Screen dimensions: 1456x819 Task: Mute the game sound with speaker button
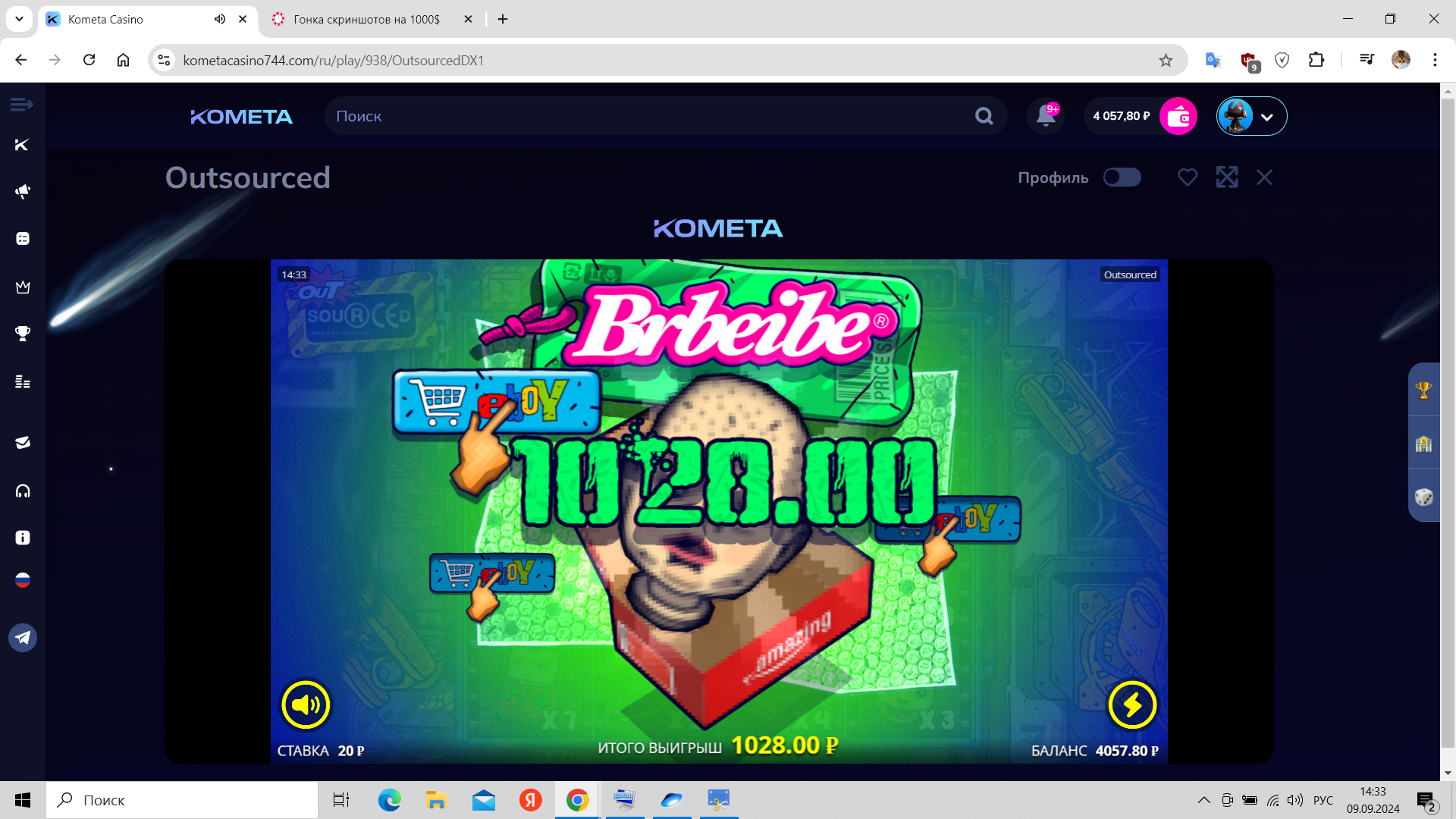[x=306, y=704]
